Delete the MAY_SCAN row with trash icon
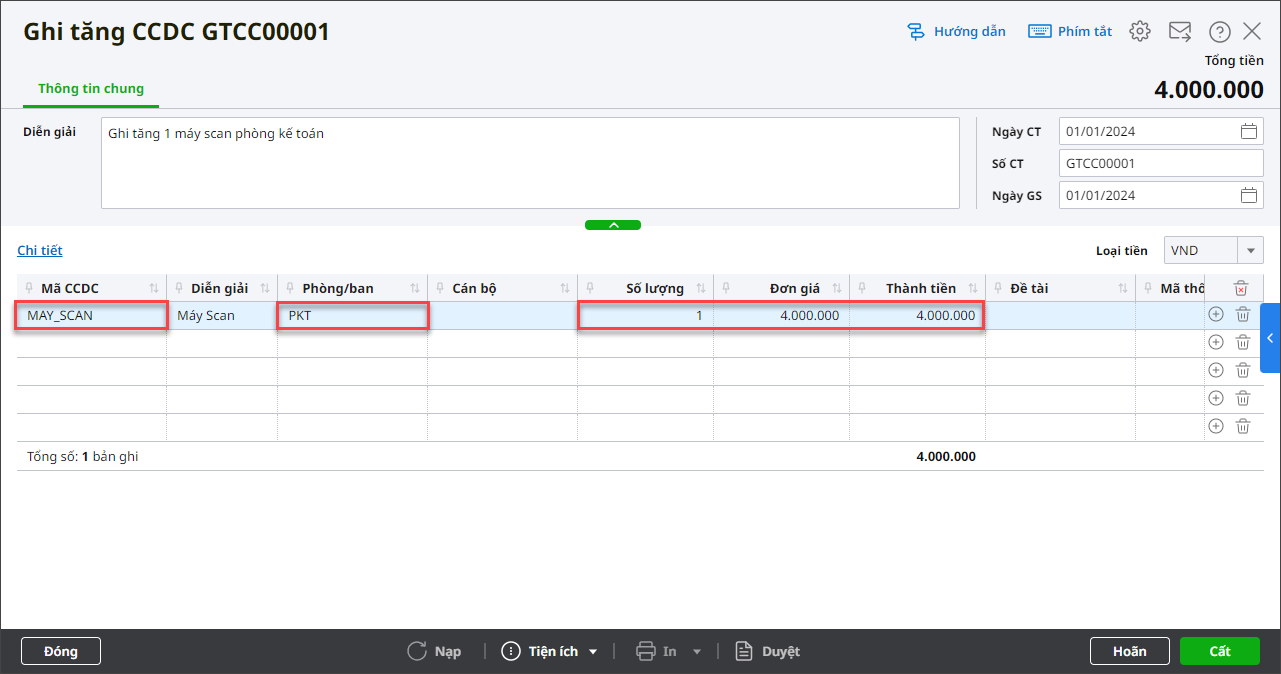 pos(1242,314)
